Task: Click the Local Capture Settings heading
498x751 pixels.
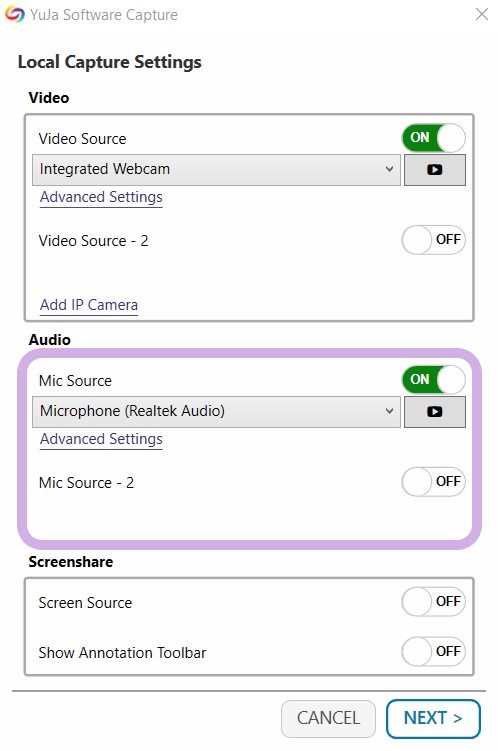Action: (110, 62)
